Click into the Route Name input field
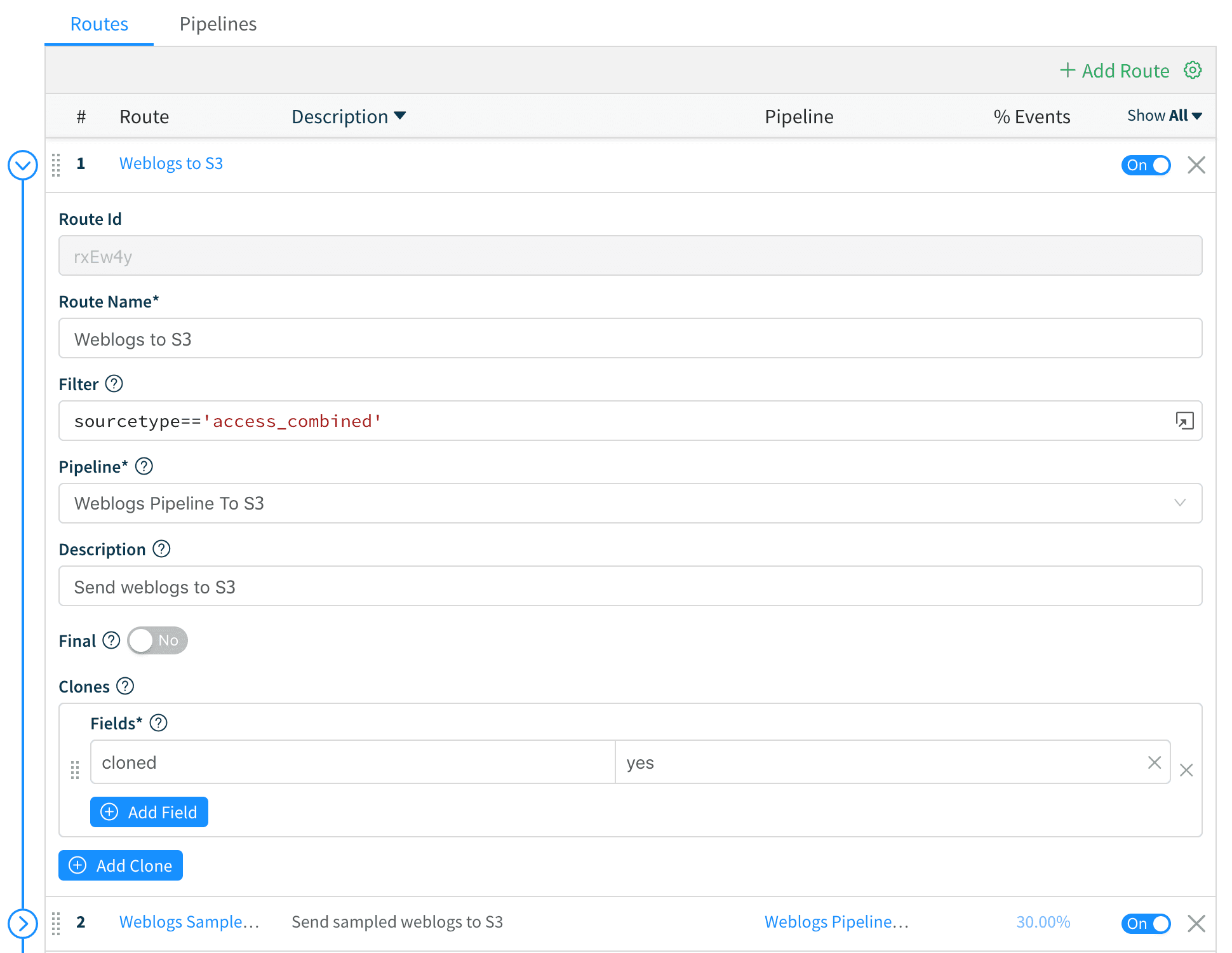 click(630, 339)
